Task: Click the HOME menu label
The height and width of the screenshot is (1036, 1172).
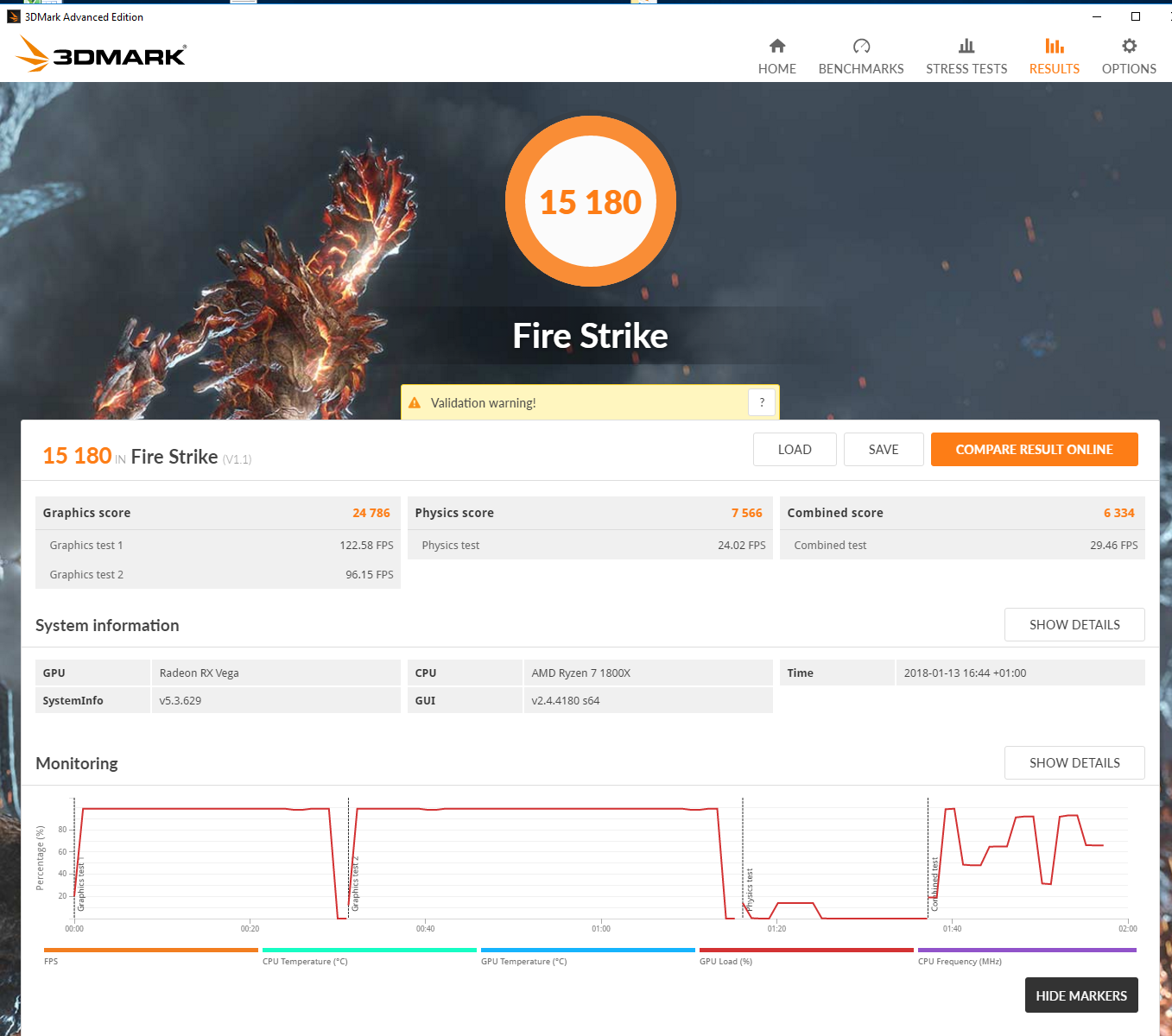Action: [x=777, y=69]
